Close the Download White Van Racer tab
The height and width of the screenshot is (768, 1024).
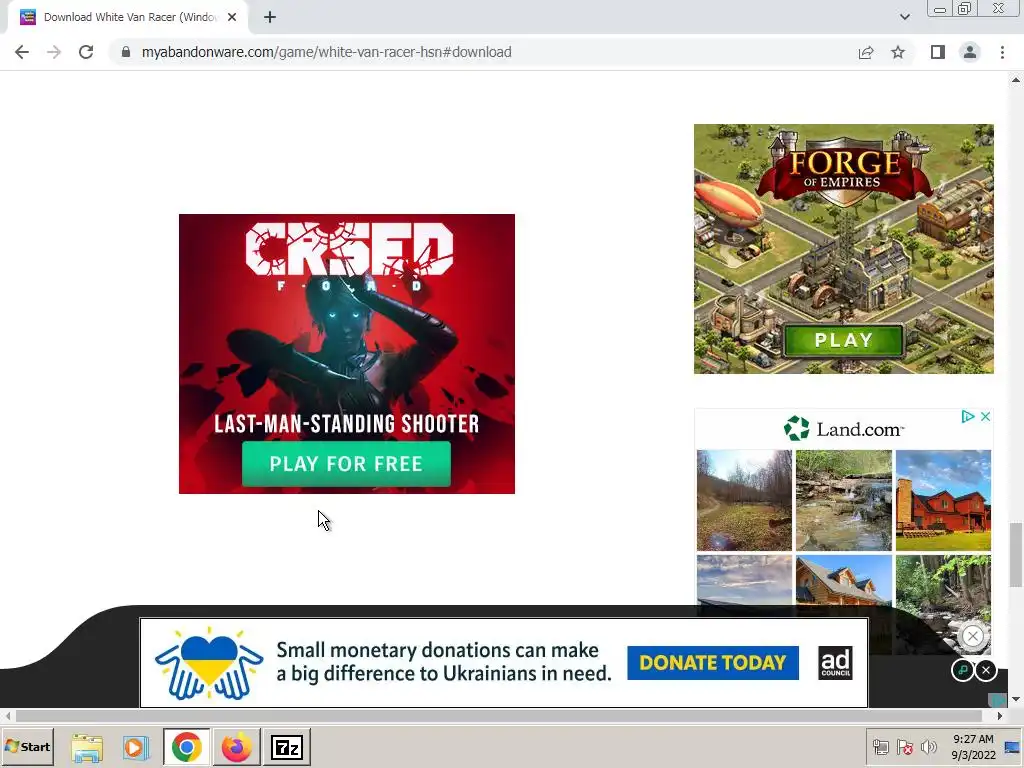point(232,17)
